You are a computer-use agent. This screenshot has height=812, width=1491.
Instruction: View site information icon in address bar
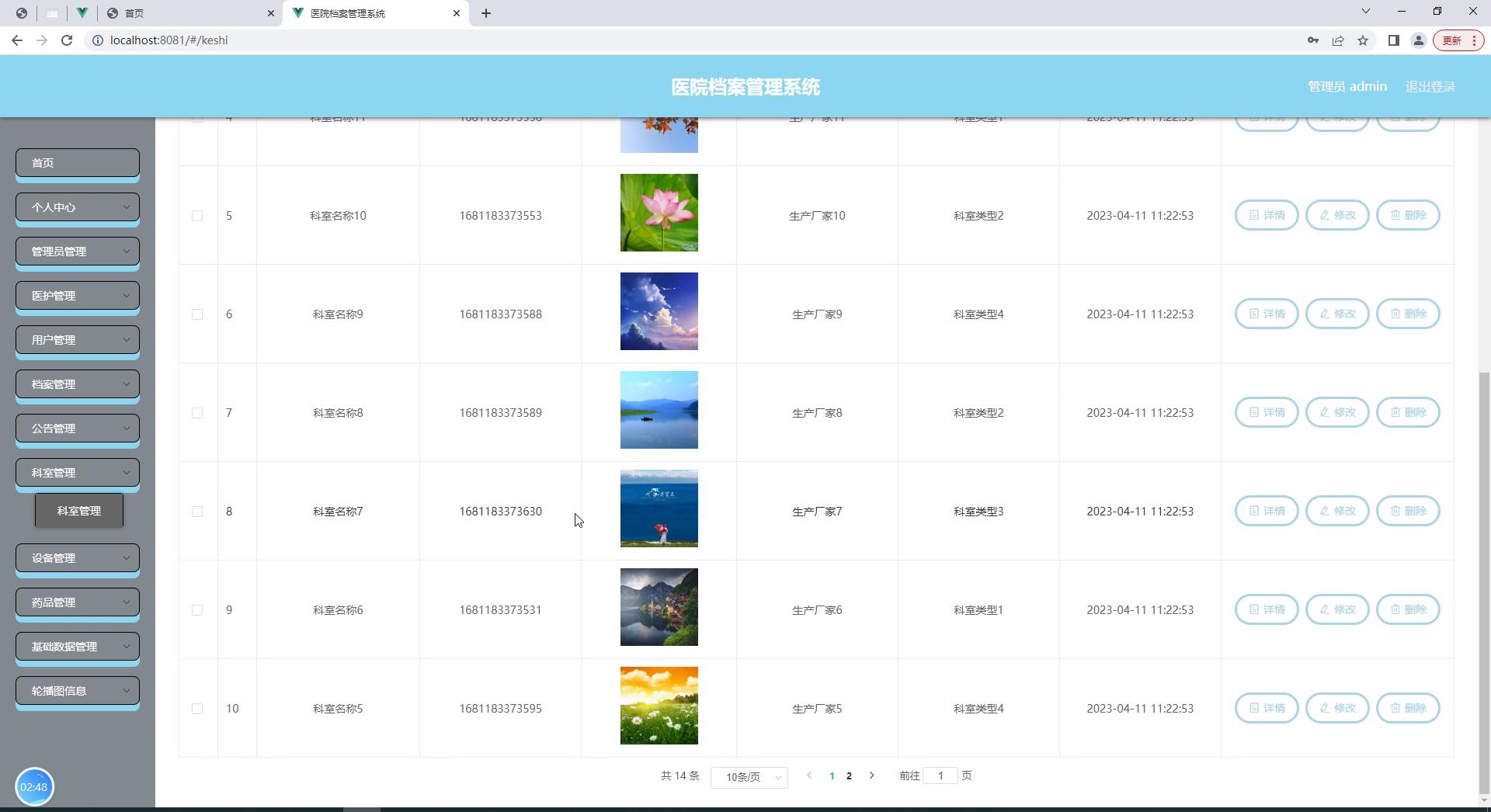(x=98, y=40)
